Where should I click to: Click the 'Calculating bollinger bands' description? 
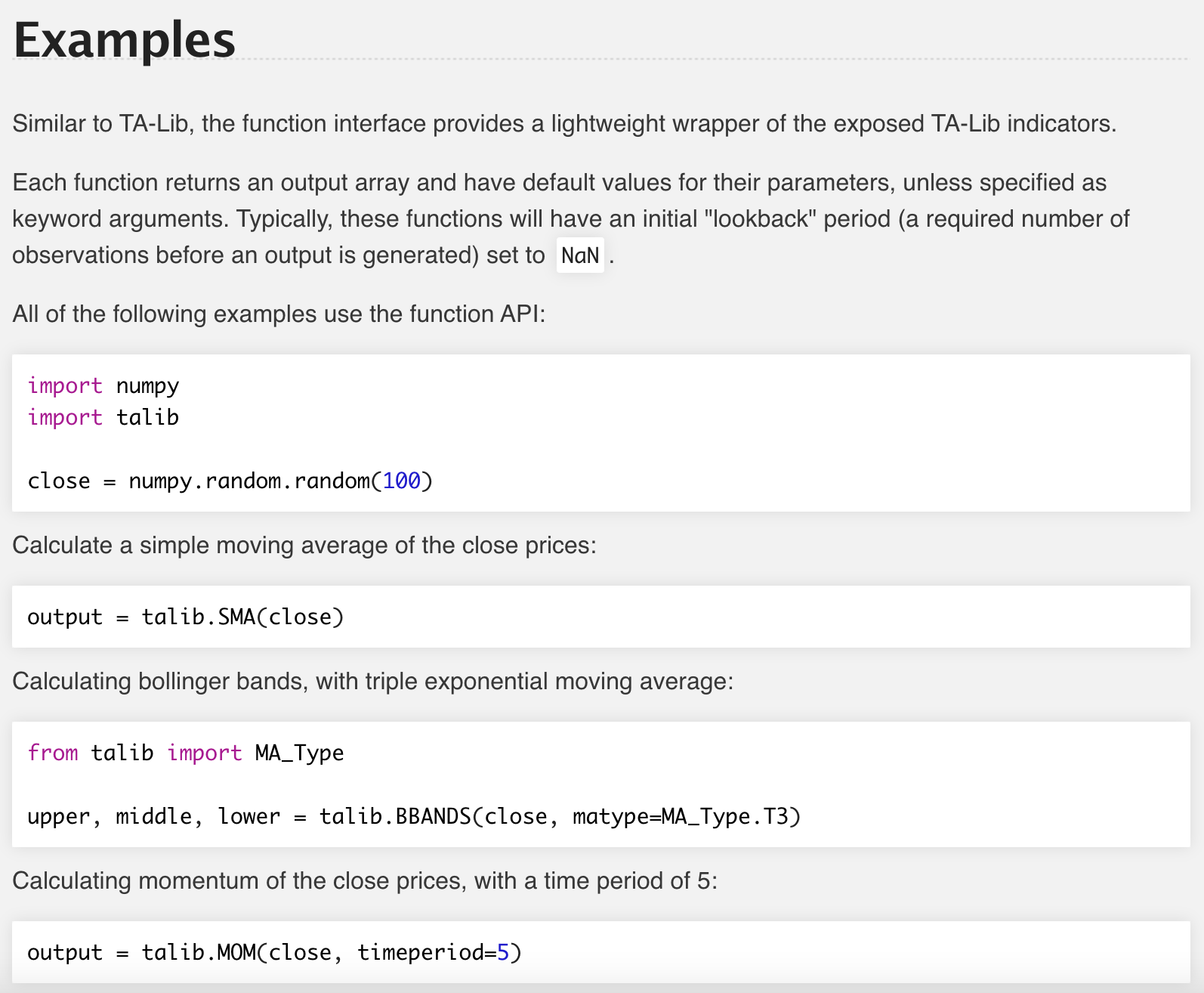click(372, 681)
